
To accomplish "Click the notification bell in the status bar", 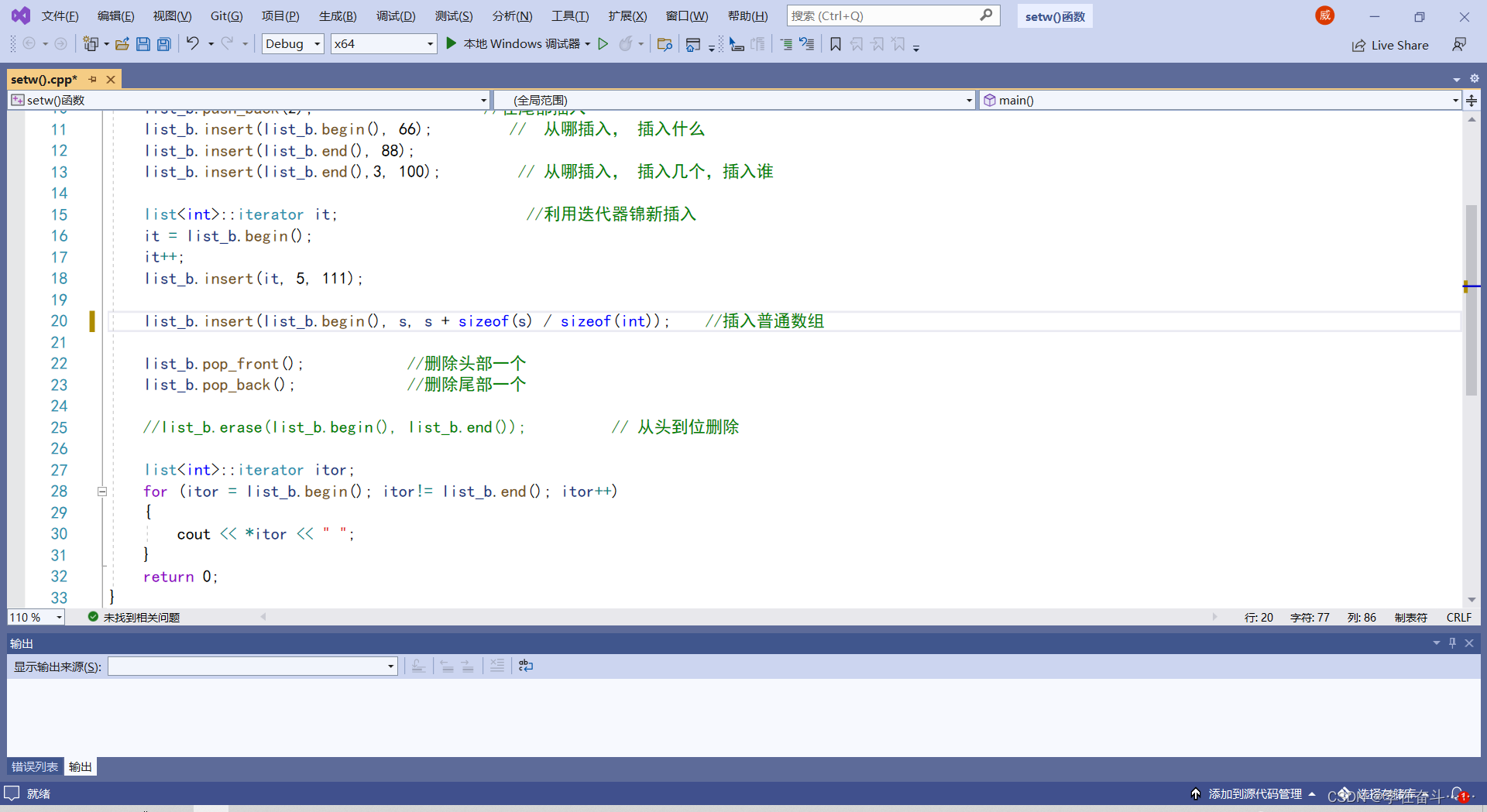I will click(1458, 794).
